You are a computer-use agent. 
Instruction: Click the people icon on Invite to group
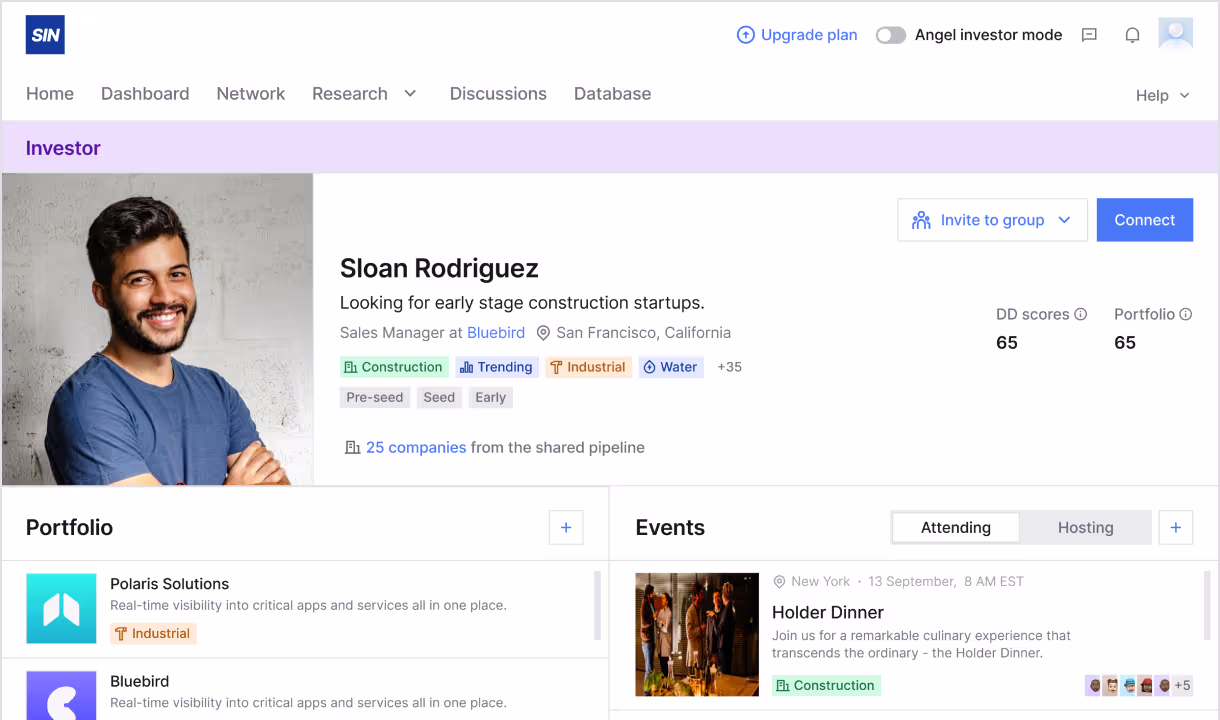(921, 220)
